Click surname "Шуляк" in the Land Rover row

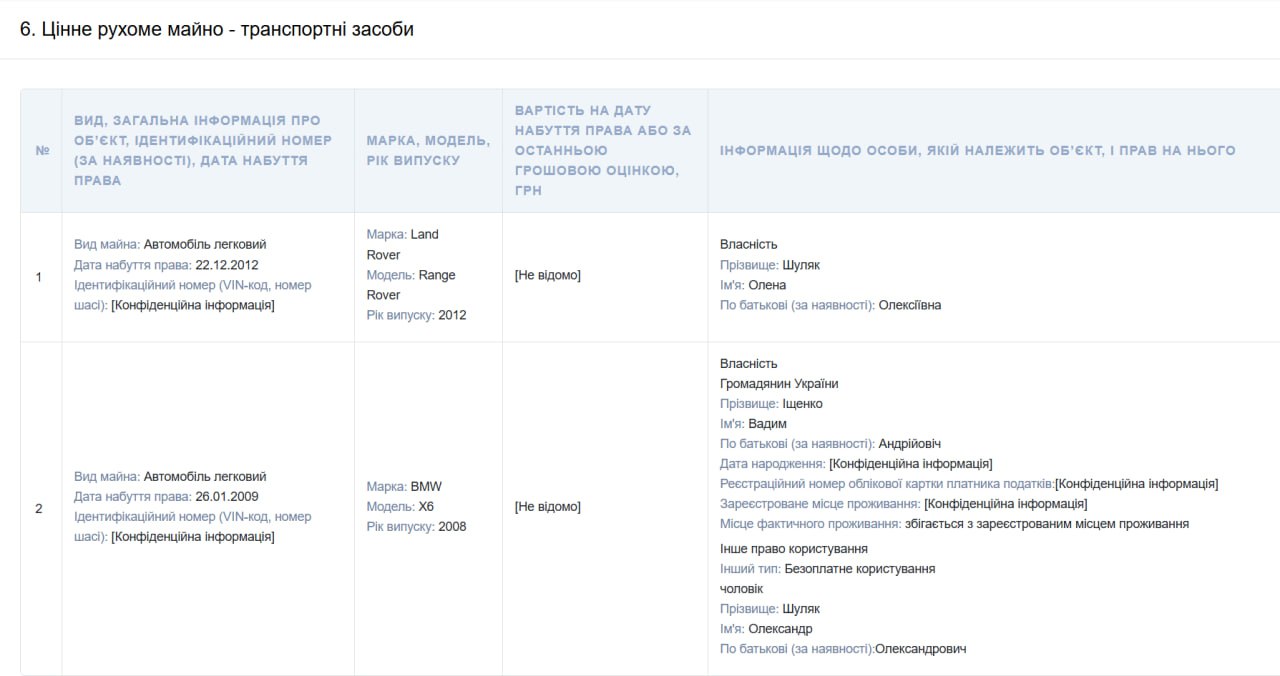point(801,265)
